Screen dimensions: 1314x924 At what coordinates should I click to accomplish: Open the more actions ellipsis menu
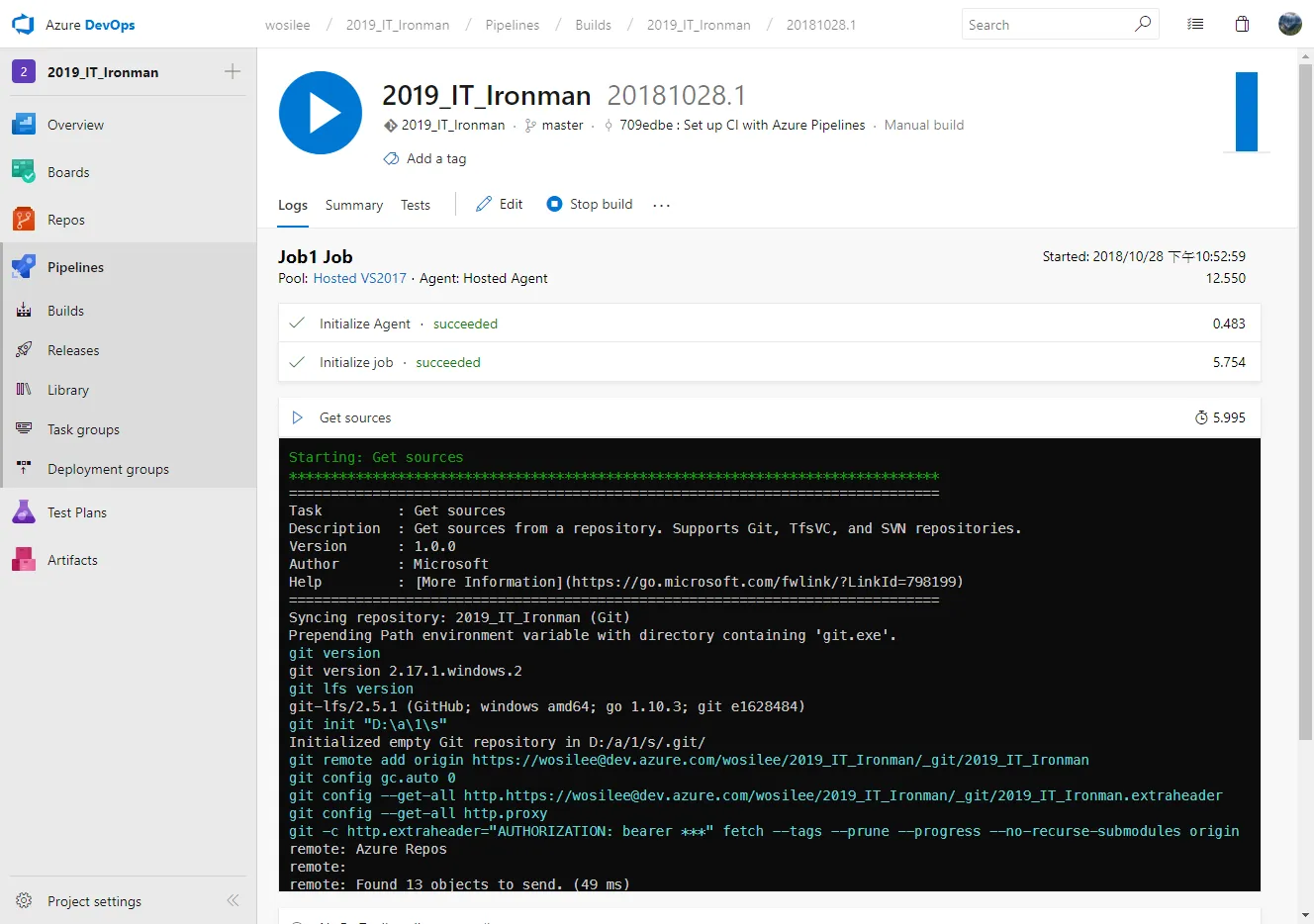click(660, 204)
